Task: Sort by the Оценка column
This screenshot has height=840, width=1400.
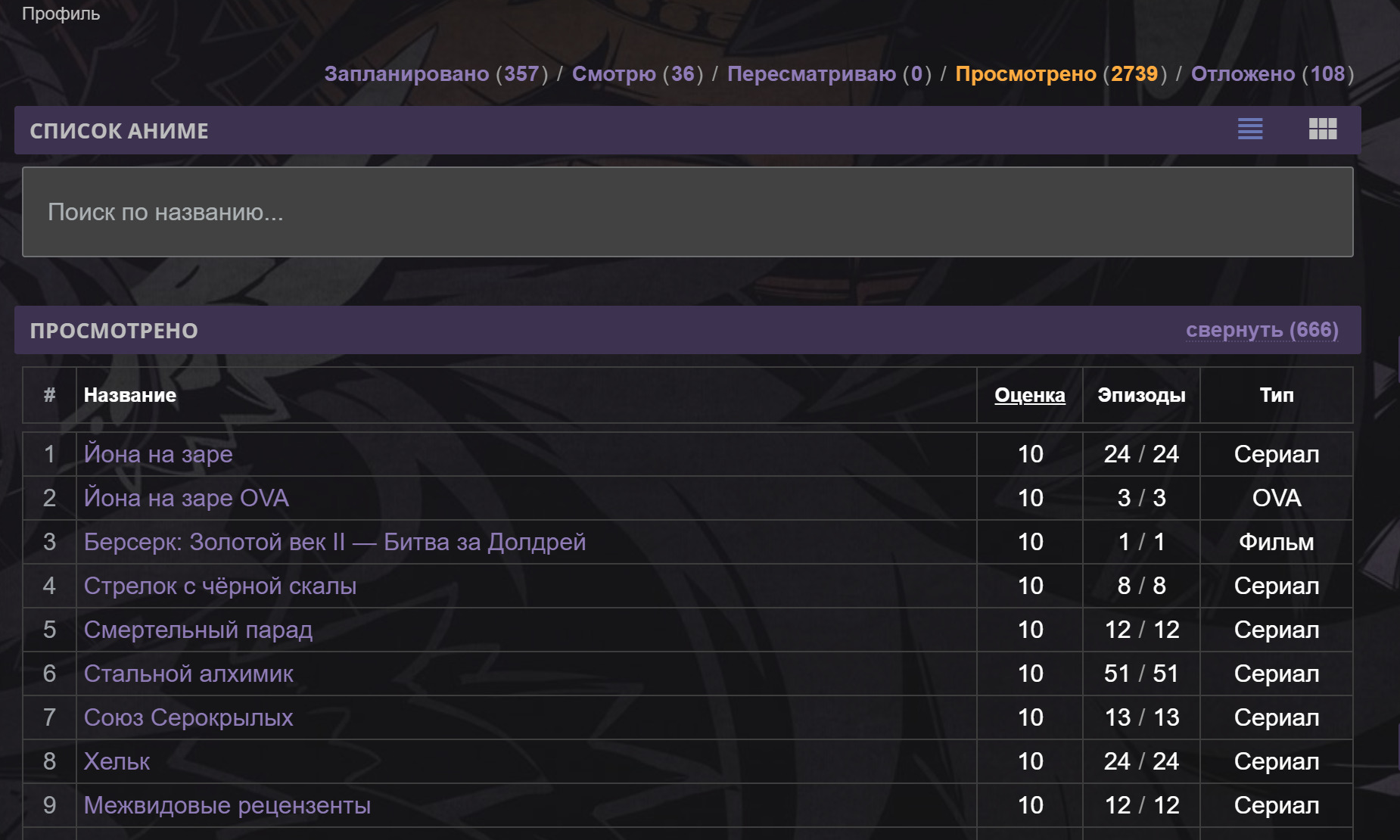Action: (x=1029, y=395)
